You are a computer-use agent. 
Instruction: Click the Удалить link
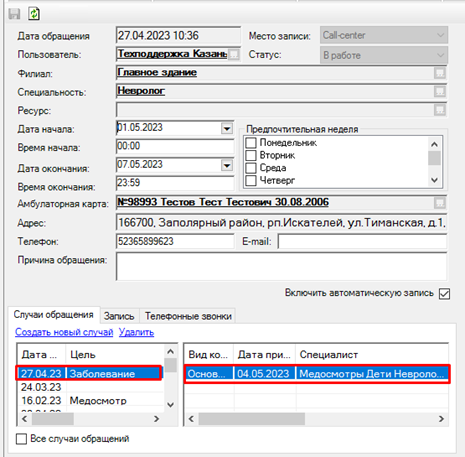[136, 332]
